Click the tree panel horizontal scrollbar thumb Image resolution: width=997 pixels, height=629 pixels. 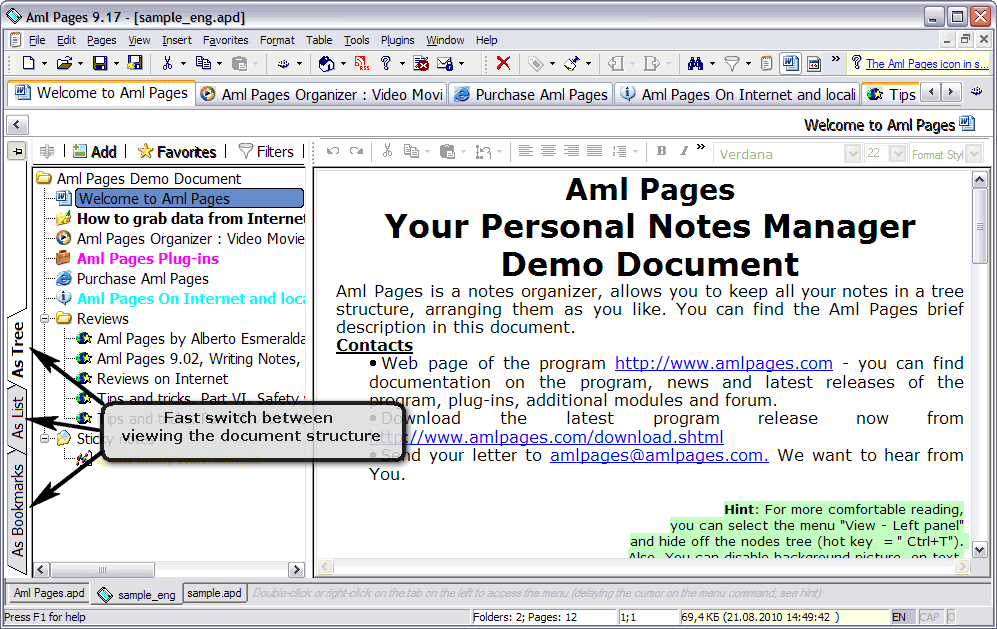pos(102,569)
